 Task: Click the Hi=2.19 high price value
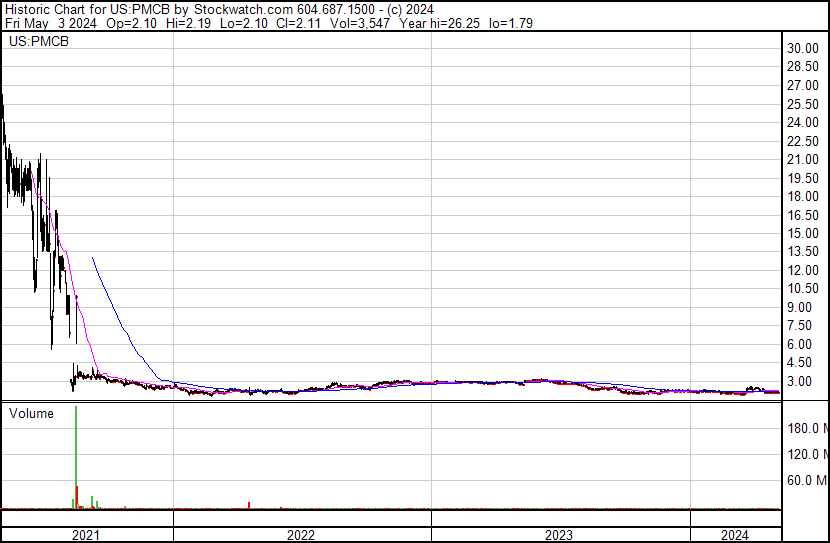[x=188, y=23]
